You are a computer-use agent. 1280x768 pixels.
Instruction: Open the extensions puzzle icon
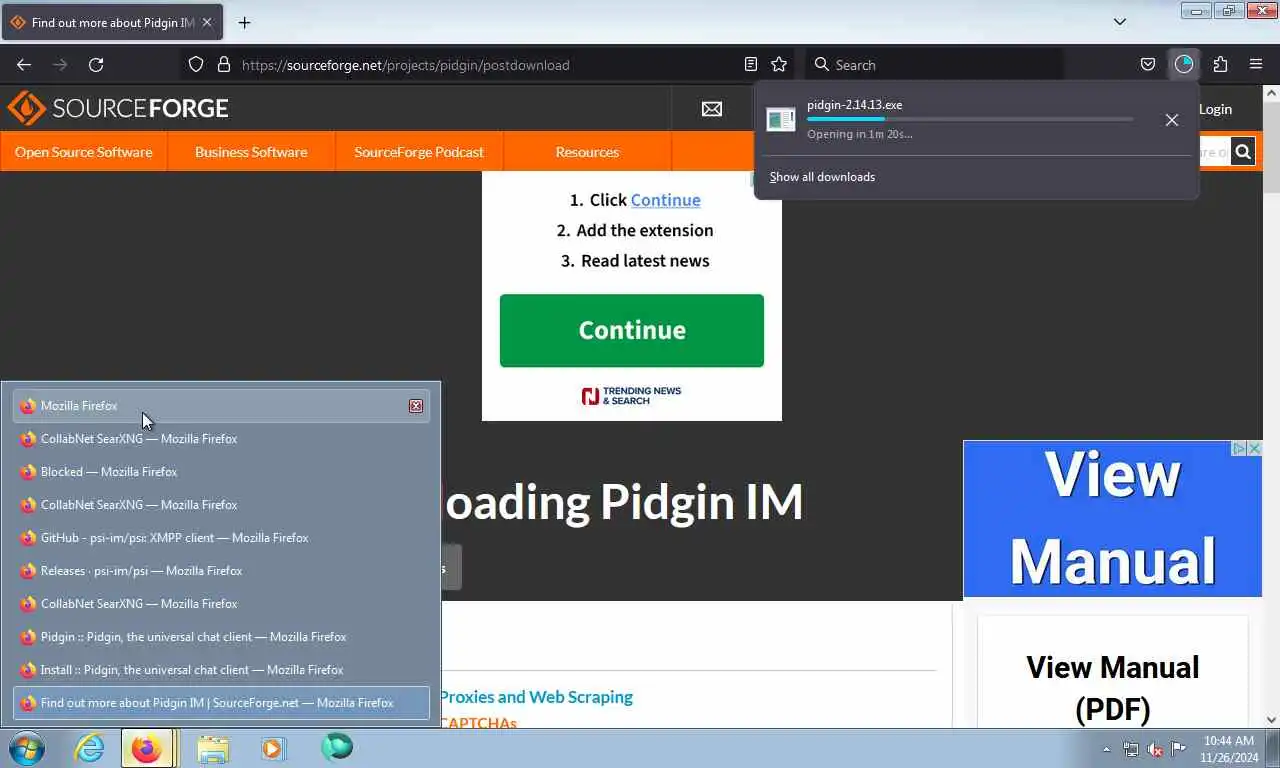(x=1220, y=65)
